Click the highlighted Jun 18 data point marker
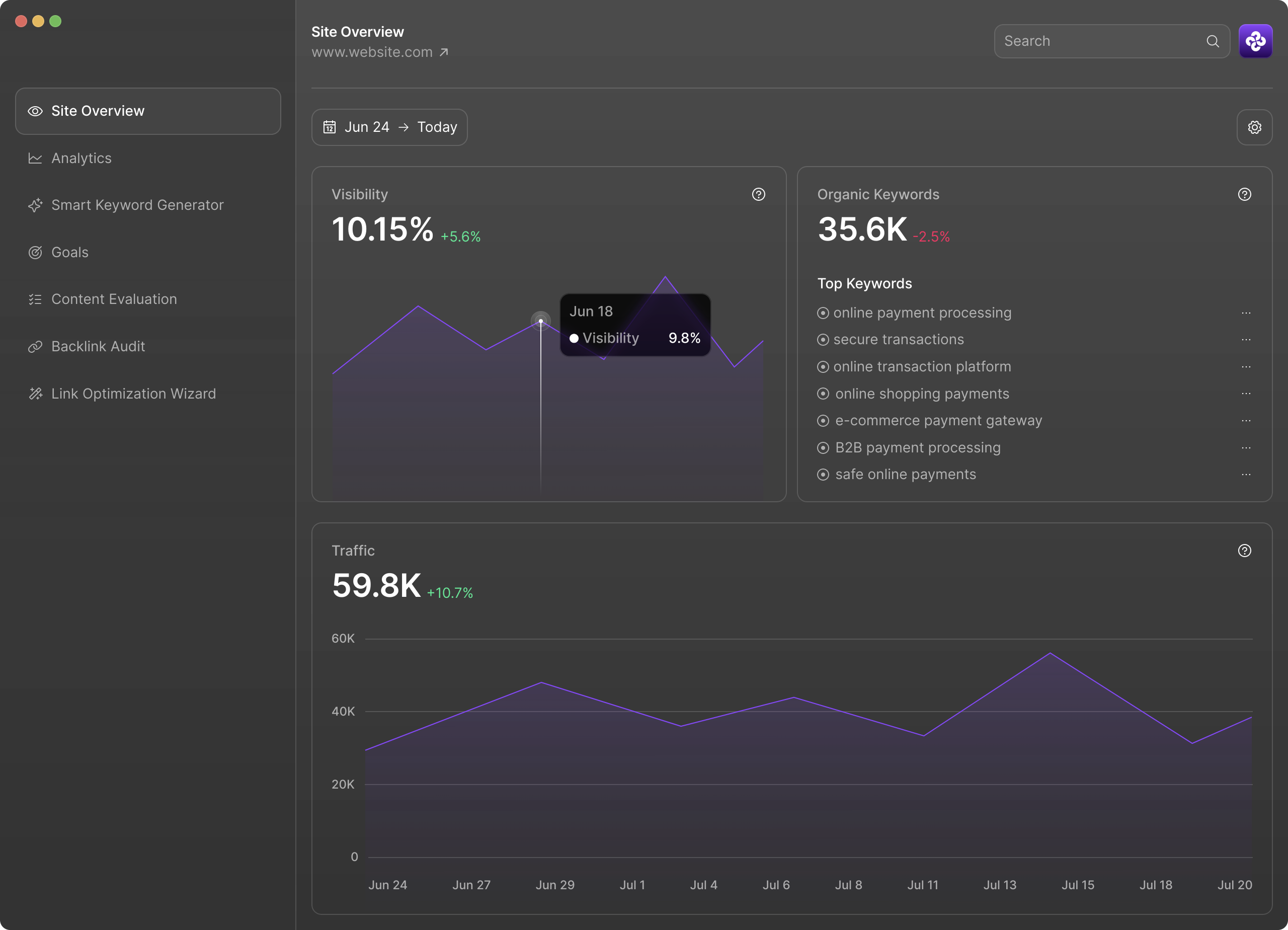This screenshot has width=1288, height=930. point(541,321)
